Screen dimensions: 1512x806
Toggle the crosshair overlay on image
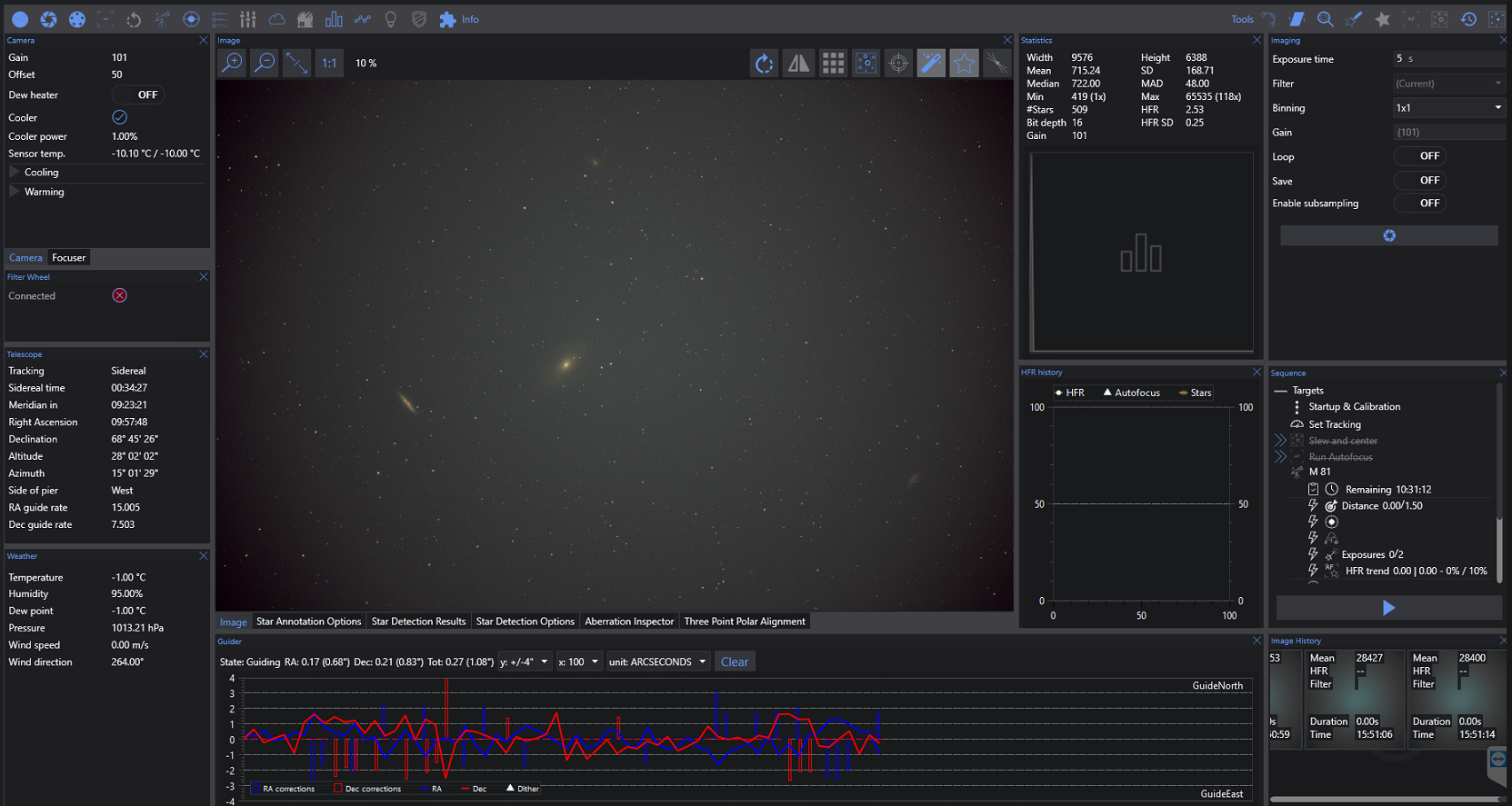point(898,63)
